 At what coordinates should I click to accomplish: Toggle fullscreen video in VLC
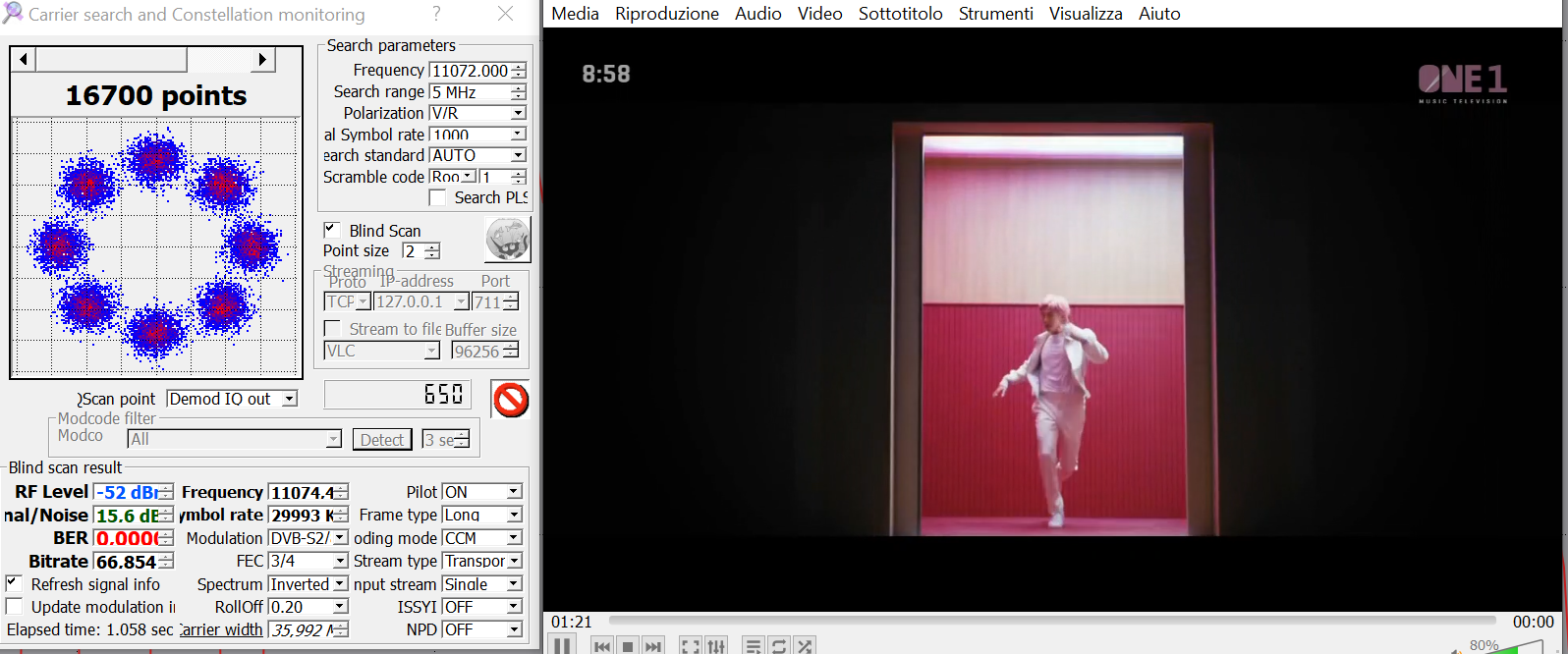click(691, 646)
